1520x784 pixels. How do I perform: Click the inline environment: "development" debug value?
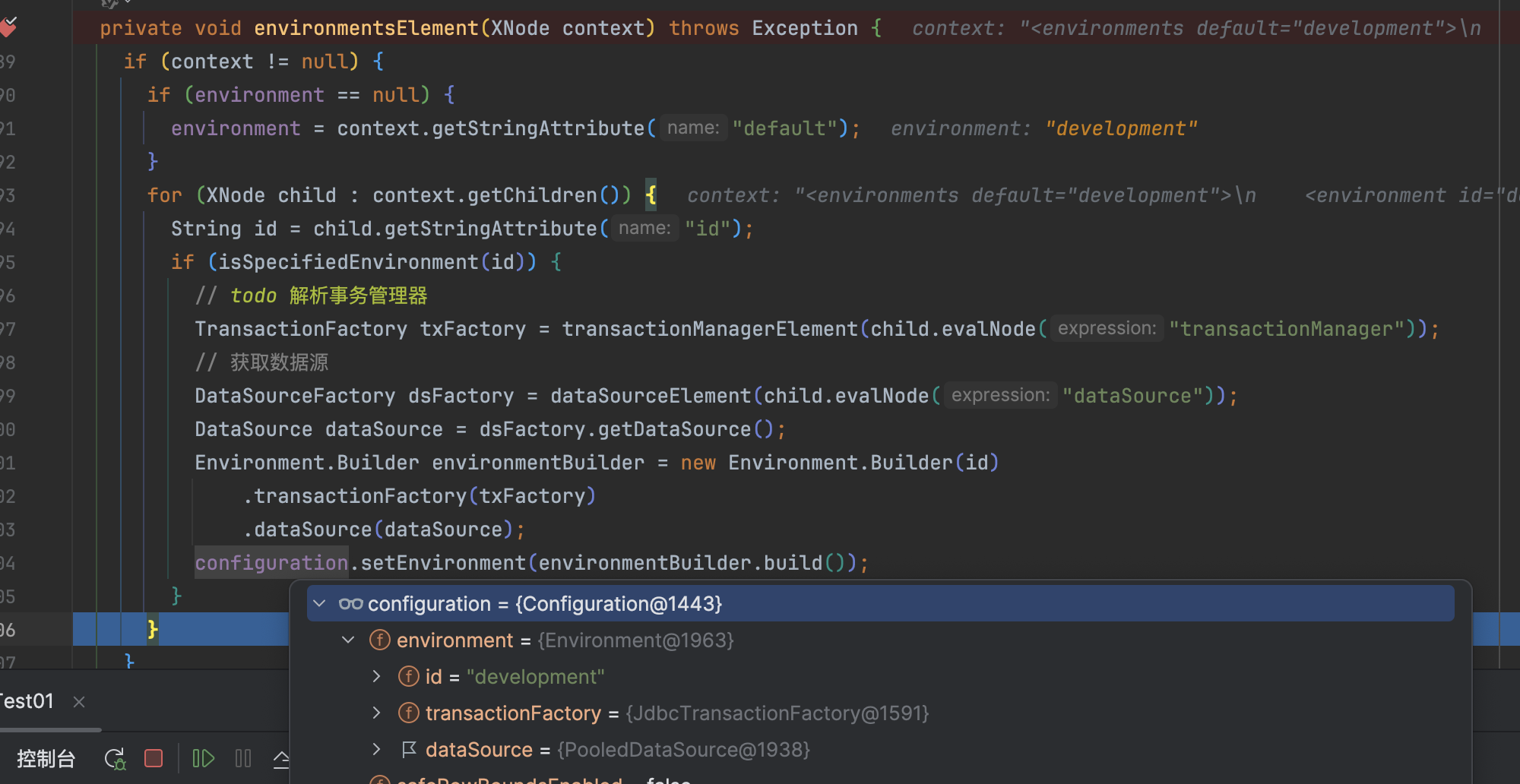(1044, 128)
